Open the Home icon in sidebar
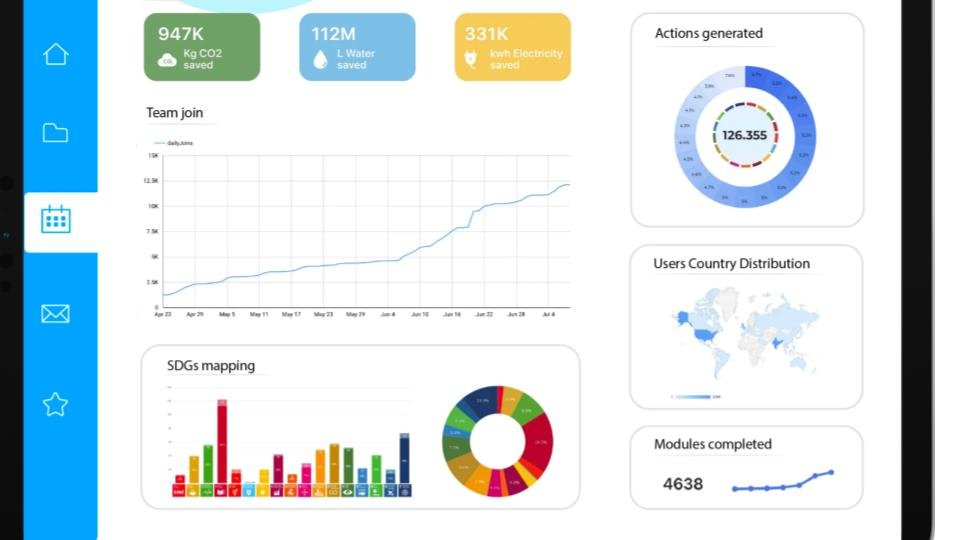This screenshot has height=540, width=960. coord(56,54)
